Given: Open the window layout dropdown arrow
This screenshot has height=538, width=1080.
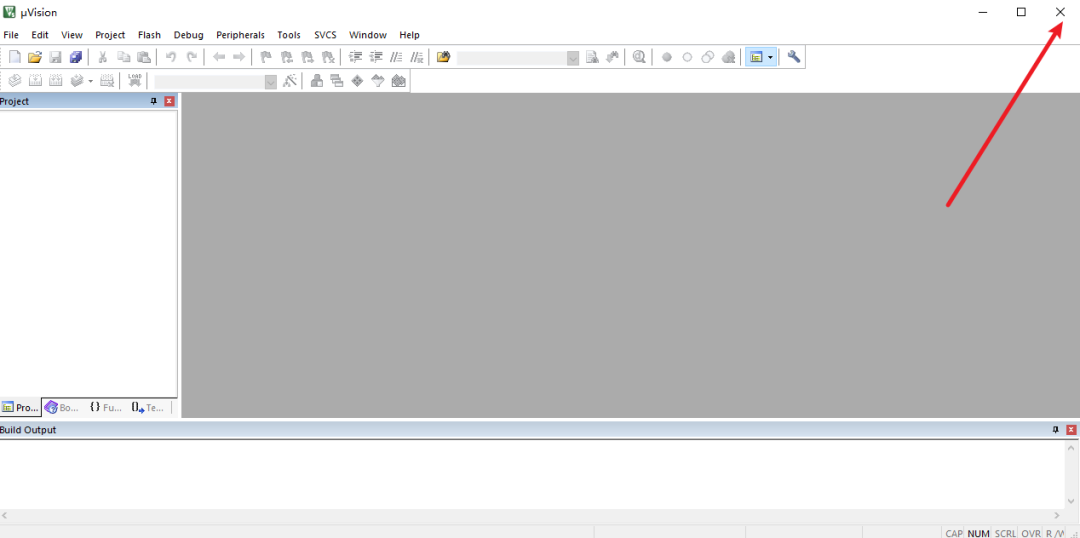Looking at the screenshot, I should point(771,57).
